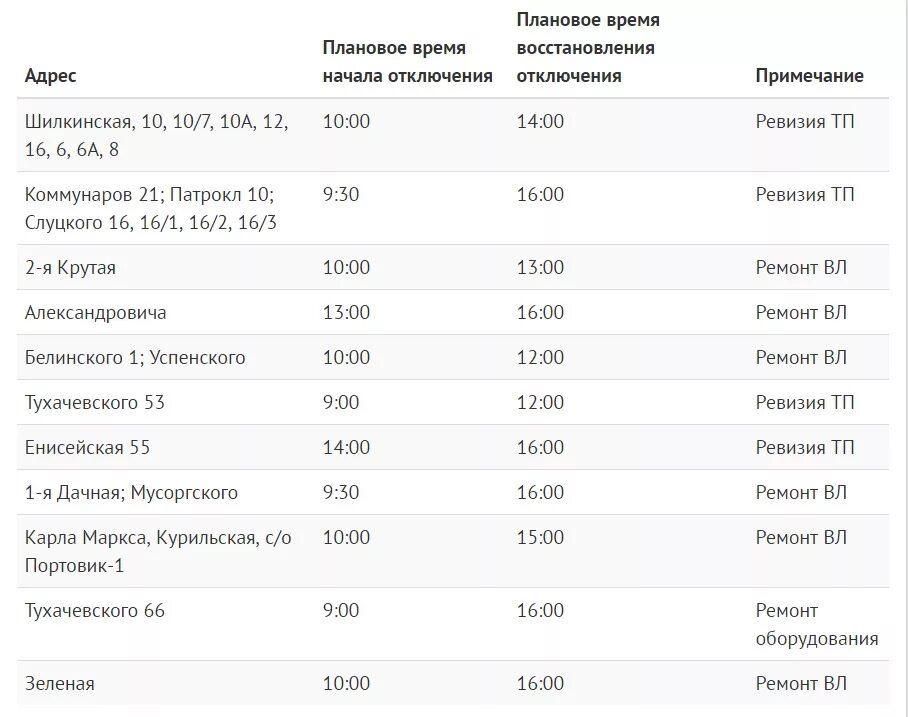The image size is (908, 717).
Task: Click the 'Адрес' column header
Action: coord(50,75)
